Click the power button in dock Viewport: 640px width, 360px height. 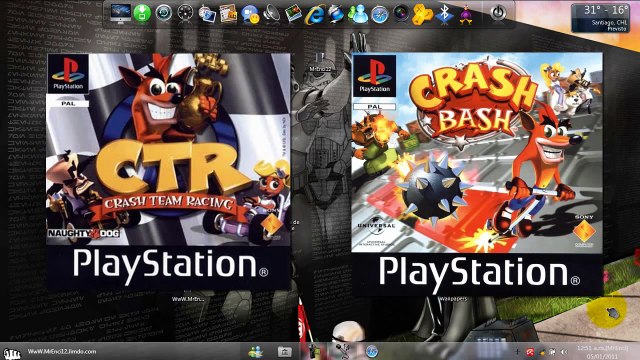(498, 13)
